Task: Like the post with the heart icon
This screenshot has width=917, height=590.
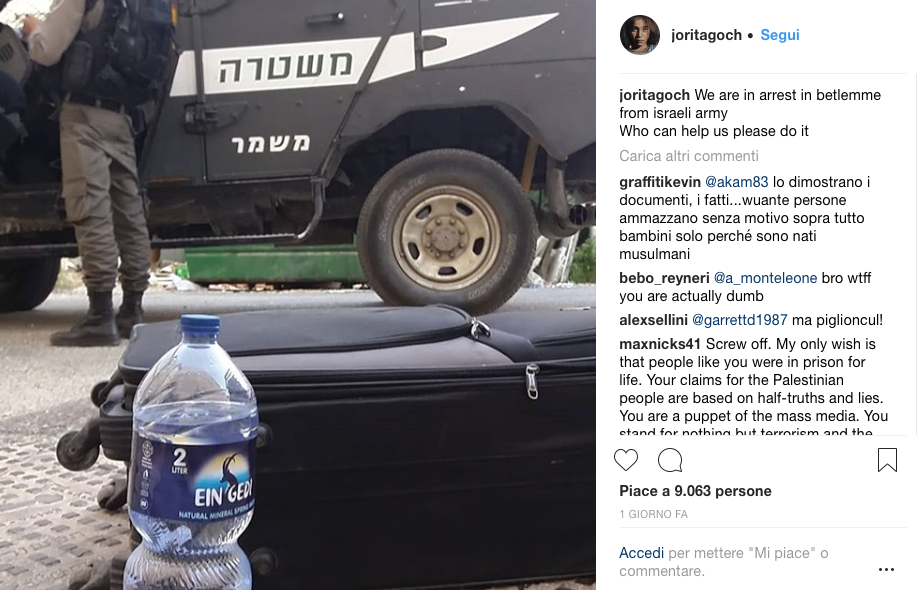Action: pyautogui.click(x=626, y=460)
